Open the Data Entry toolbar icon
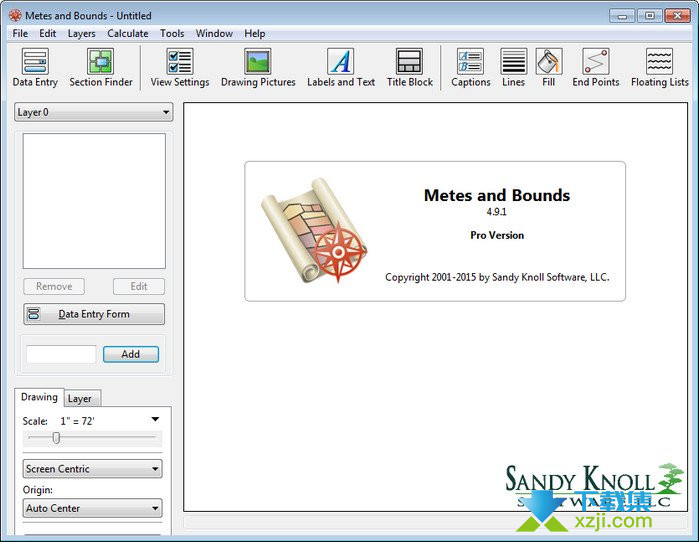This screenshot has width=699, height=542. (35, 62)
